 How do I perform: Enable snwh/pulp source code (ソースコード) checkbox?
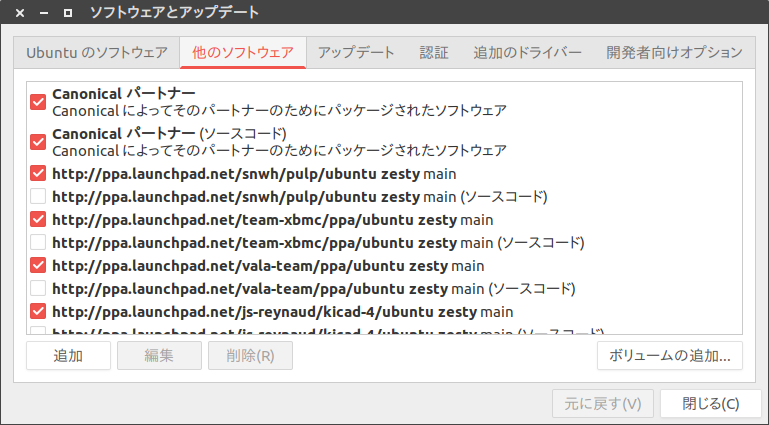click(38, 196)
